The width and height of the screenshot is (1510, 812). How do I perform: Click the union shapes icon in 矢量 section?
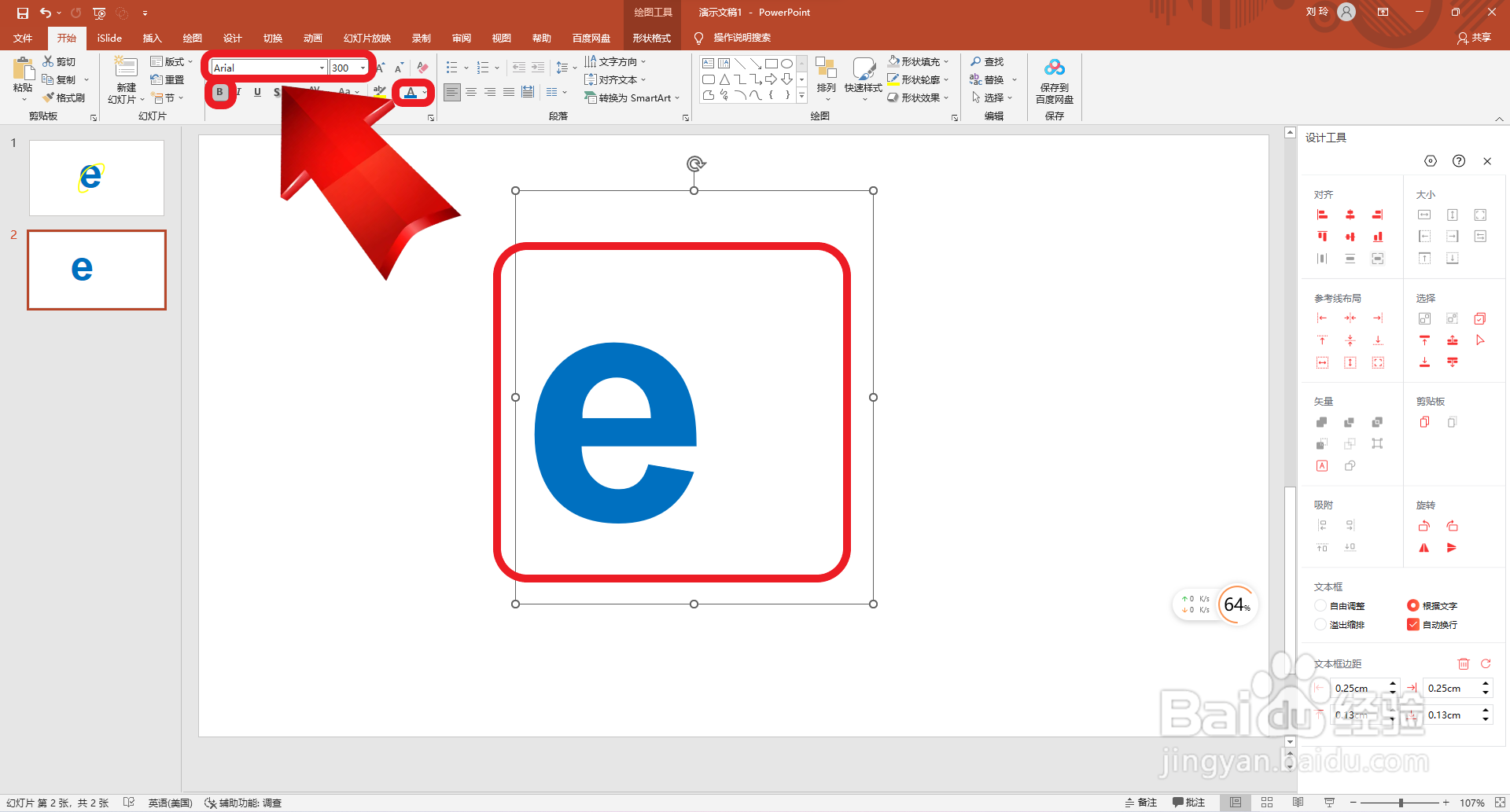1322,422
